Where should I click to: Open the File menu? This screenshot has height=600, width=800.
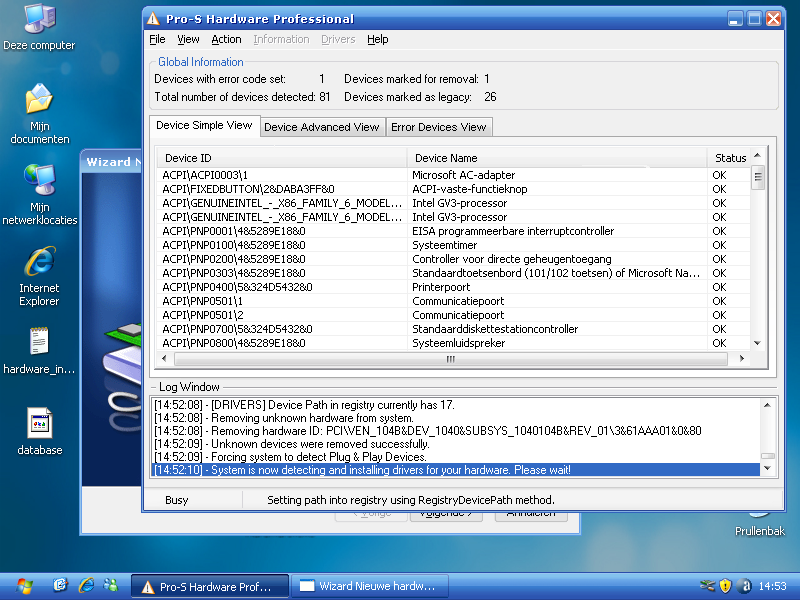tap(157, 39)
